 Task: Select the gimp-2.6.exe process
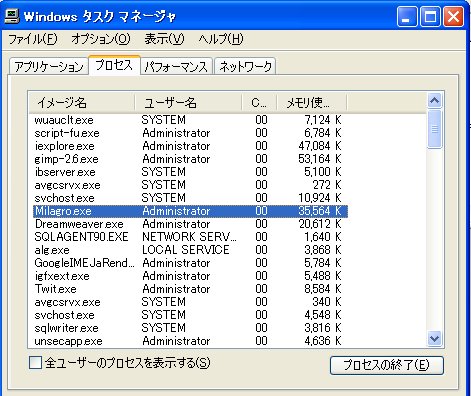(190, 159)
